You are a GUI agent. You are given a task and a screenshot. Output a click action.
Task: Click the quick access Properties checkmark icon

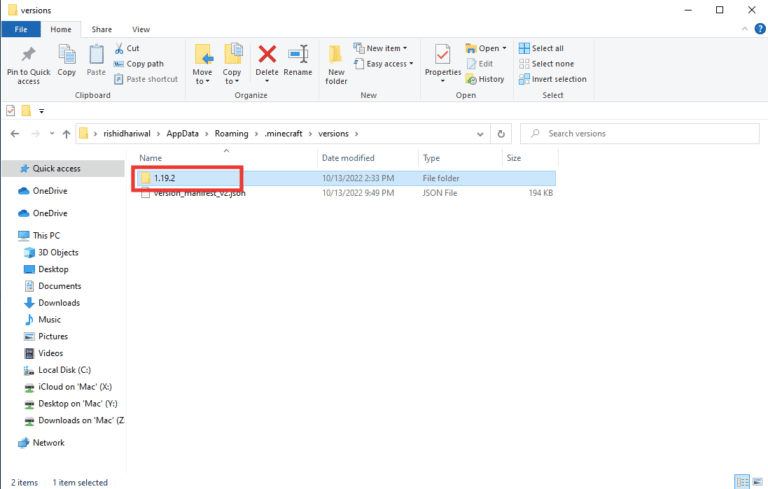[x=11, y=111]
